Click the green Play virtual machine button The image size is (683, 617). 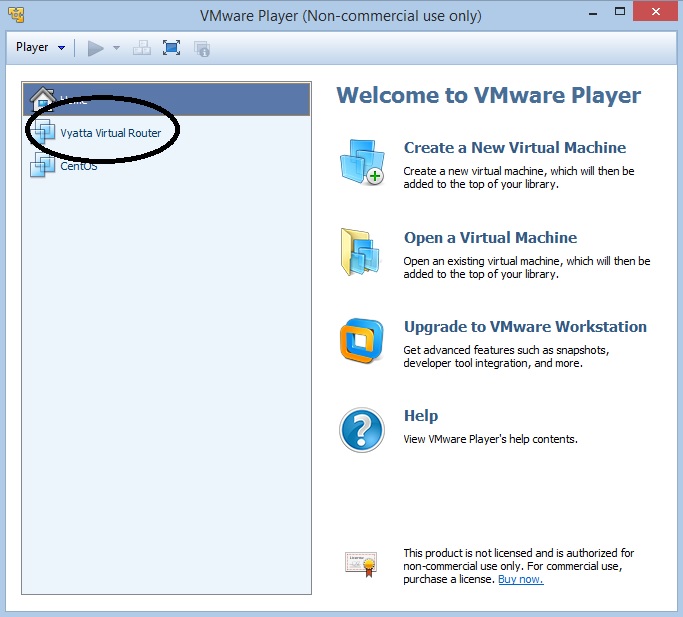tap(95, 48)
